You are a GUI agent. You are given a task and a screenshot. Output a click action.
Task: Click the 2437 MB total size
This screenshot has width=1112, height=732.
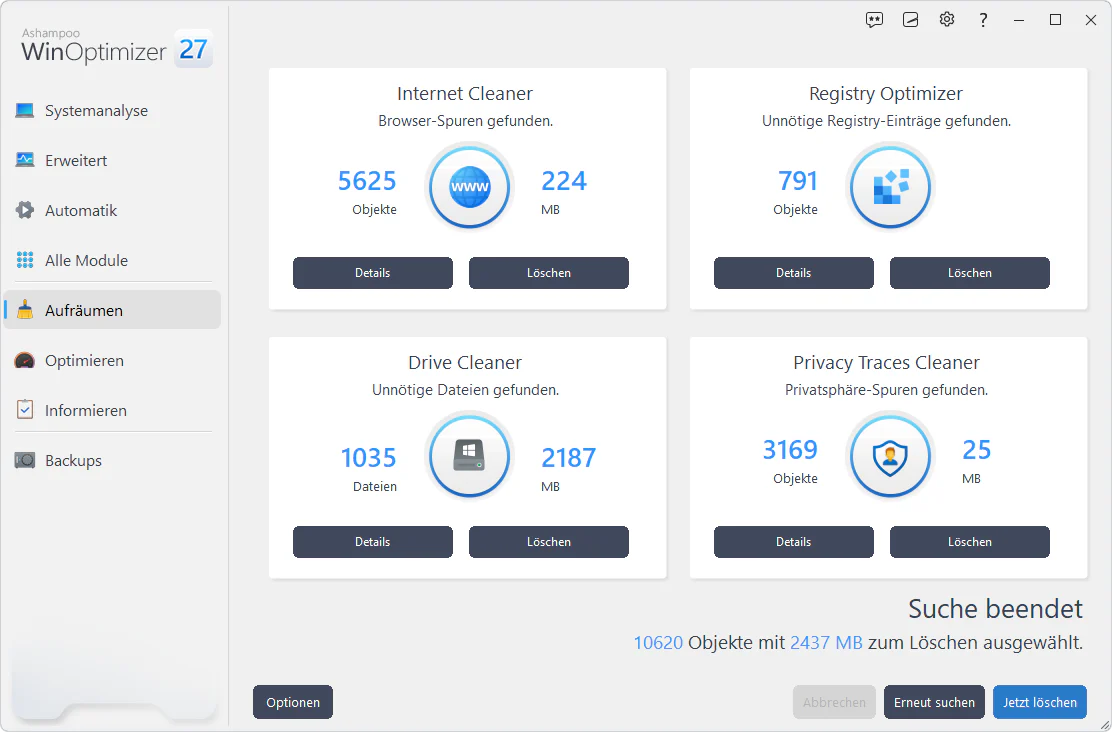826,643
